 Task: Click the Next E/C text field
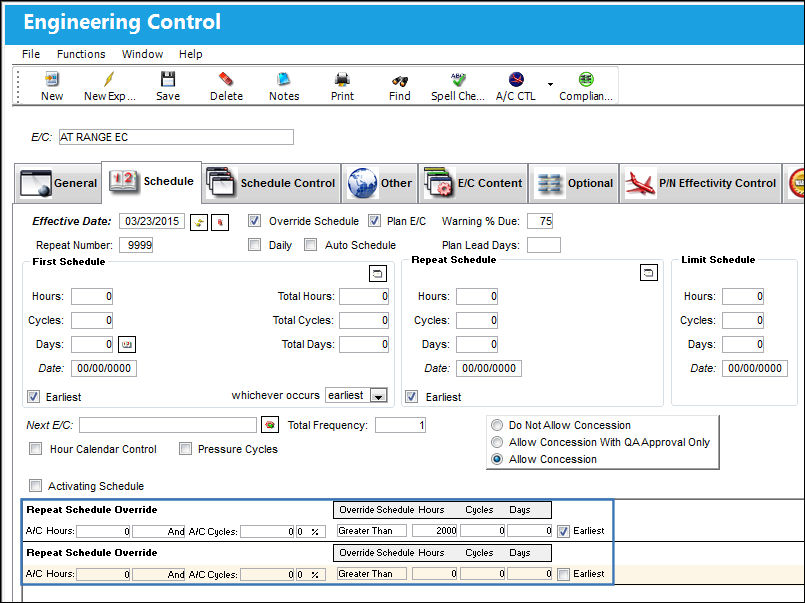(168, 425)
